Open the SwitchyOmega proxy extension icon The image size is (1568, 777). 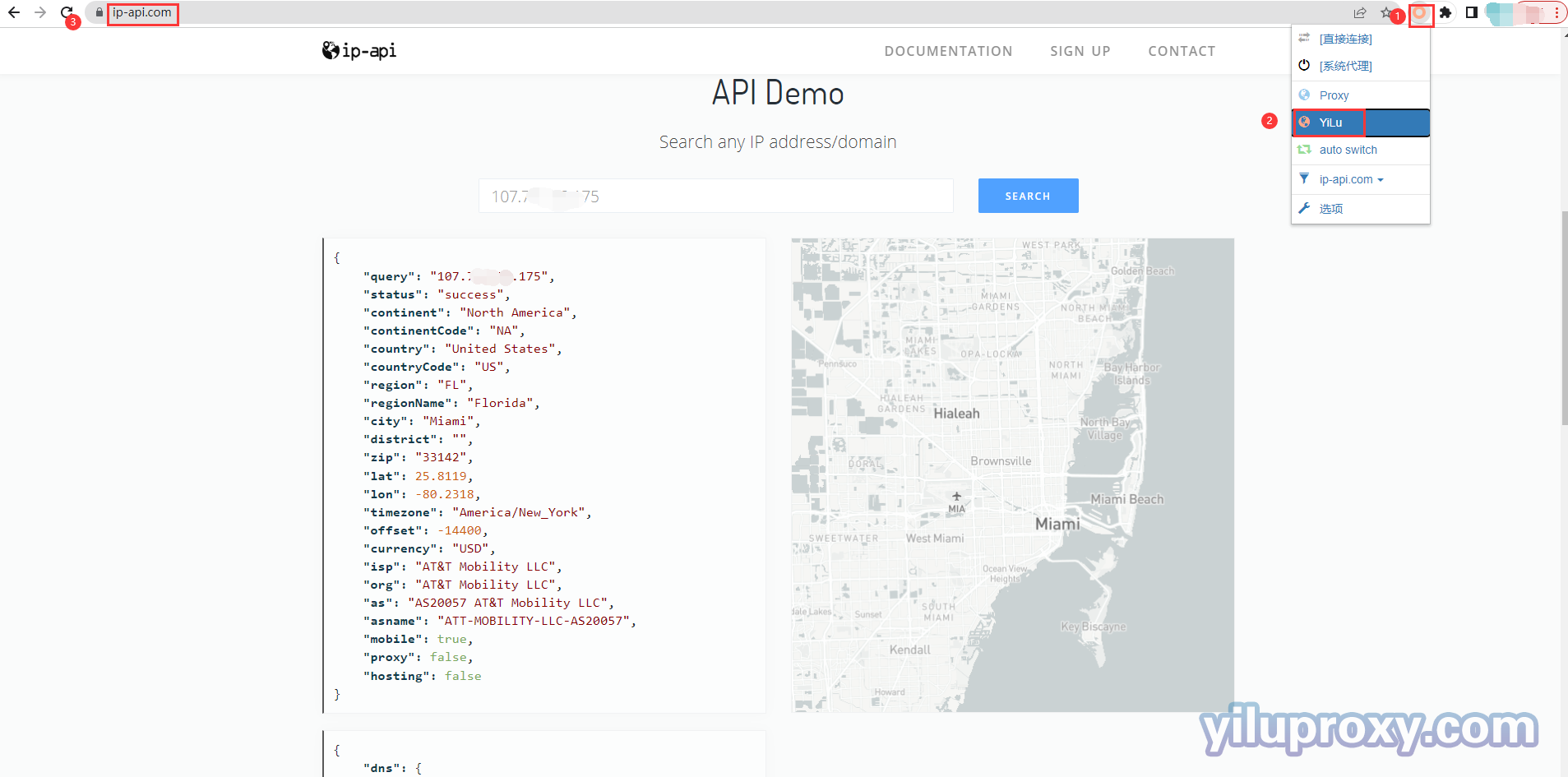[x=1420, y=13]
